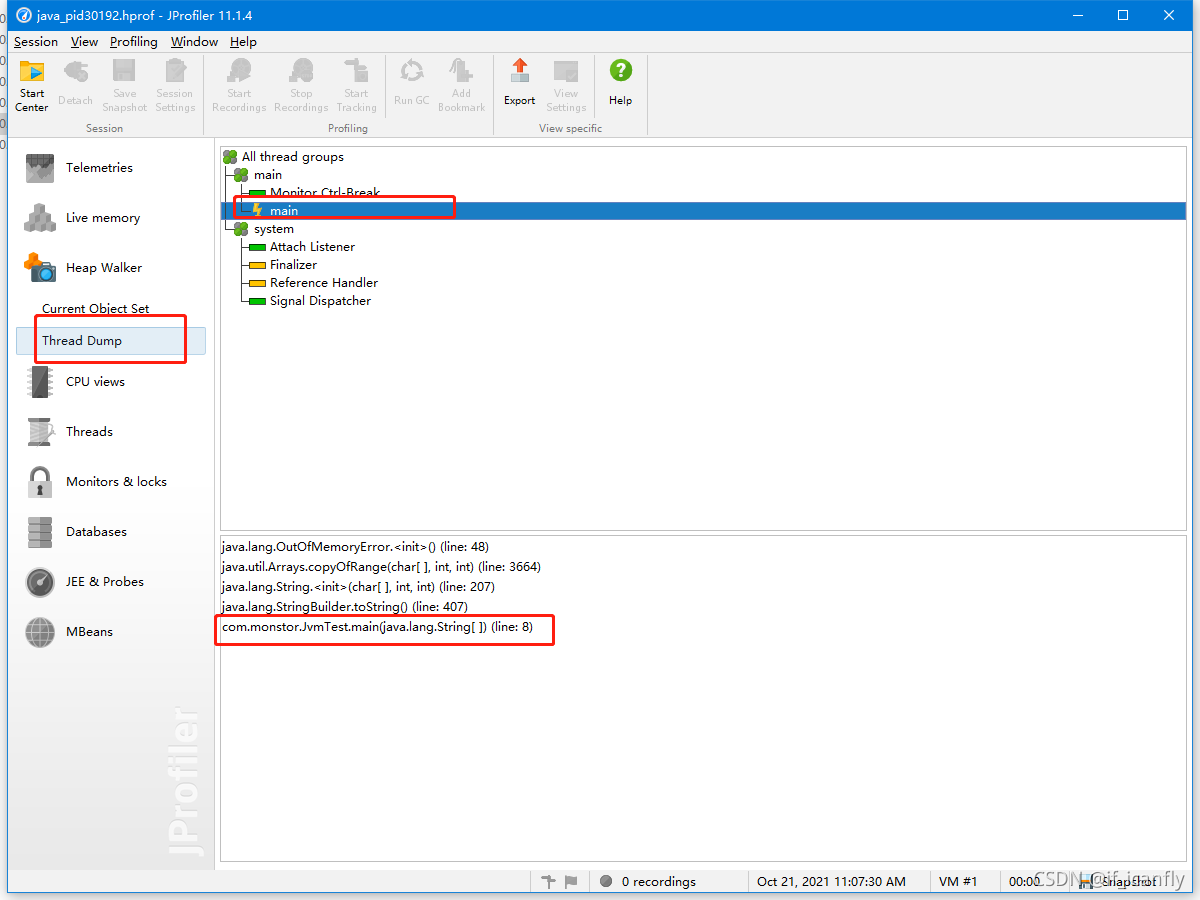Viewport: 1200px width, 900px height.
Task: Open the Monitors & locks padlock icon
Action: coord(40,482)
